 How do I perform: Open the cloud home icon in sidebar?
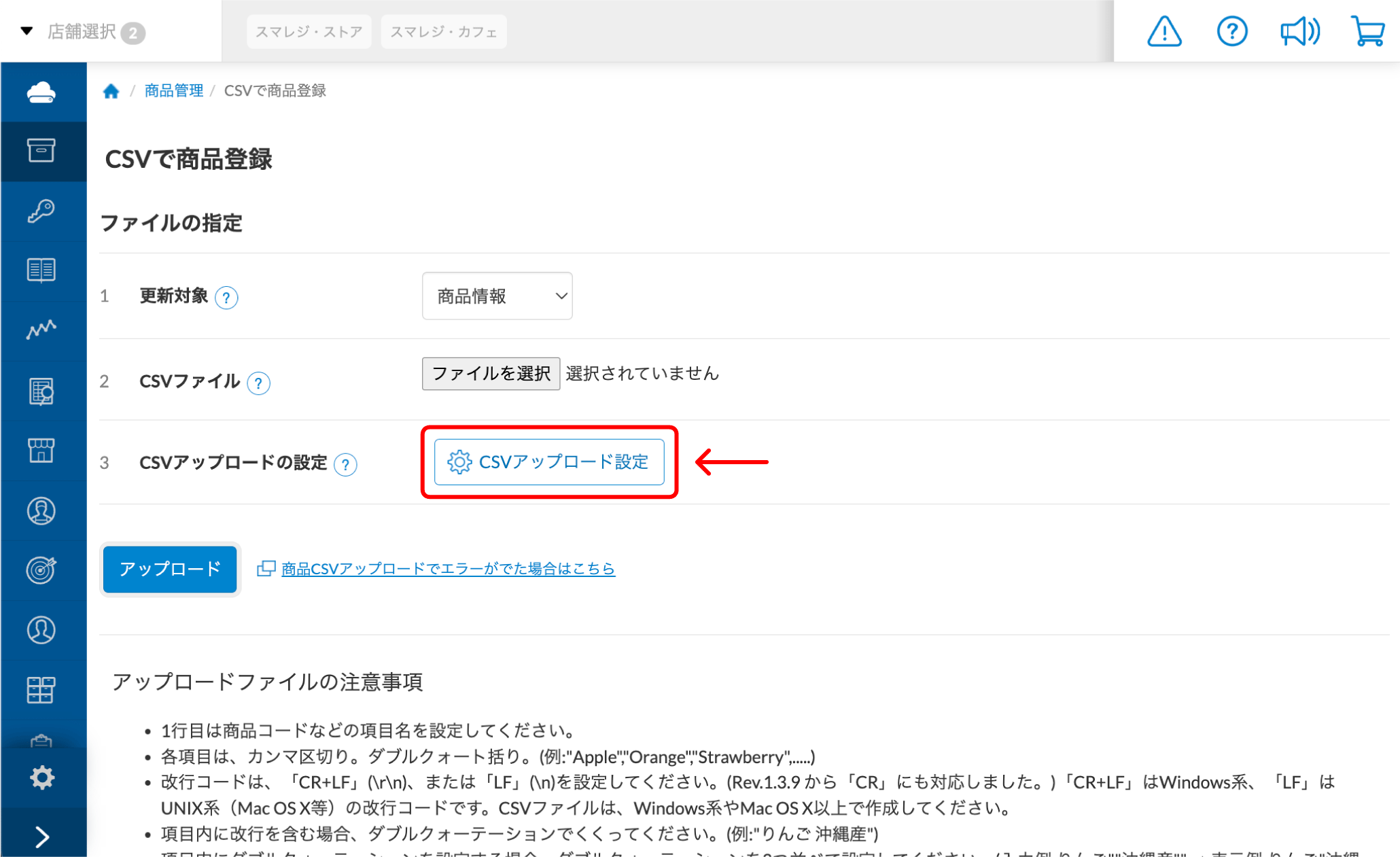[x=41, y=92]
